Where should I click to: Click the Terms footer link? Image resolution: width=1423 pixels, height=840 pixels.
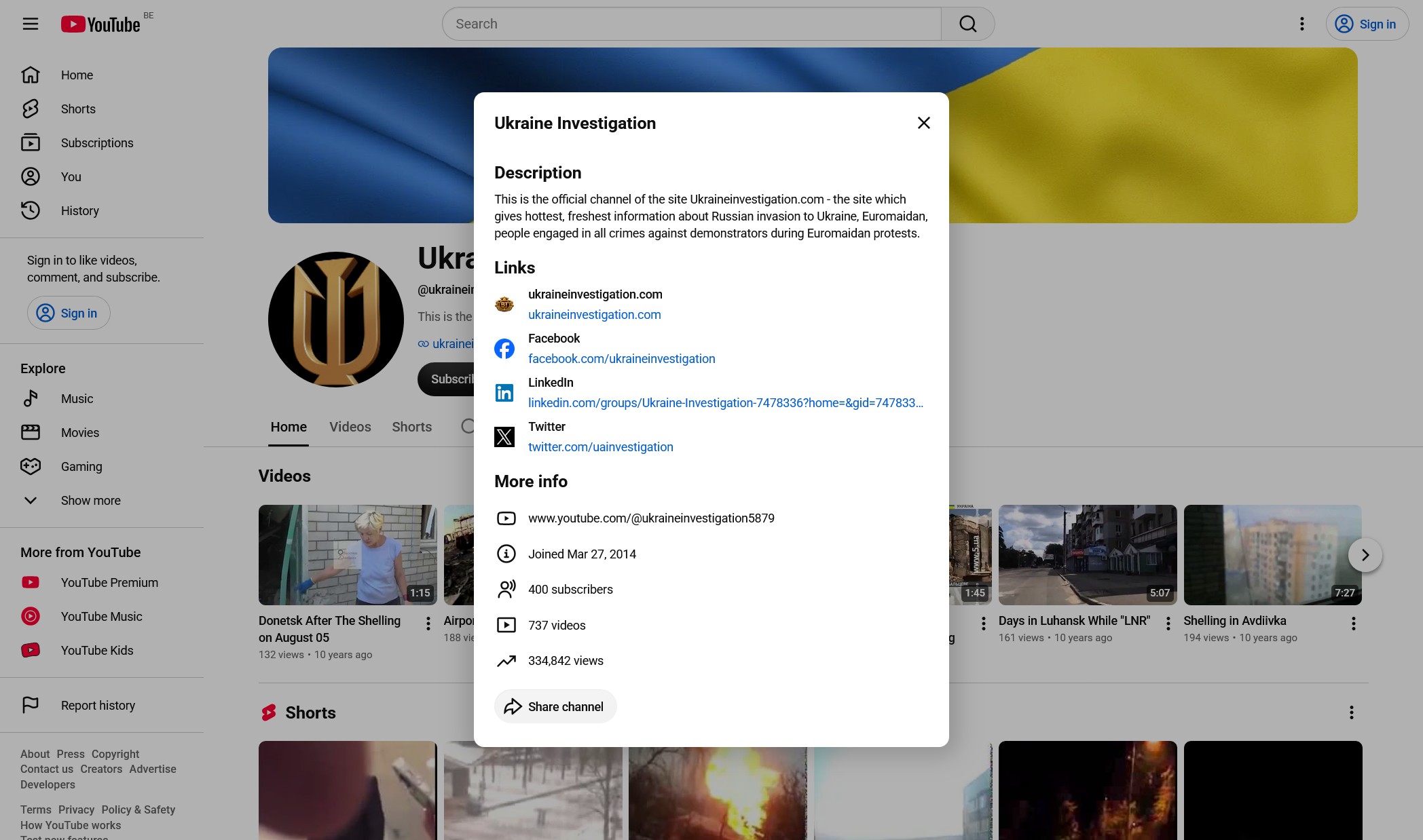click(36, 809)
